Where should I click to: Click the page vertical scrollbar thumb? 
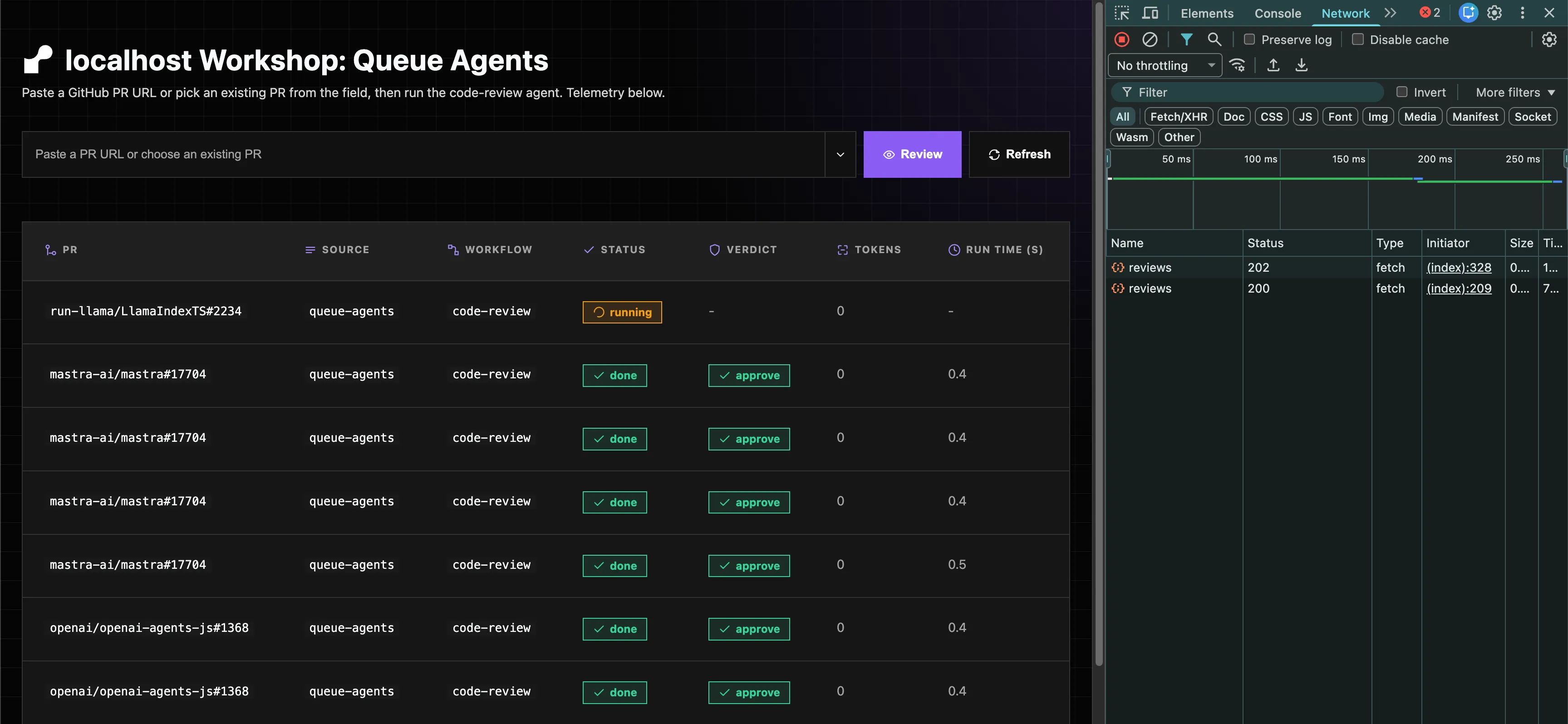1098,333
